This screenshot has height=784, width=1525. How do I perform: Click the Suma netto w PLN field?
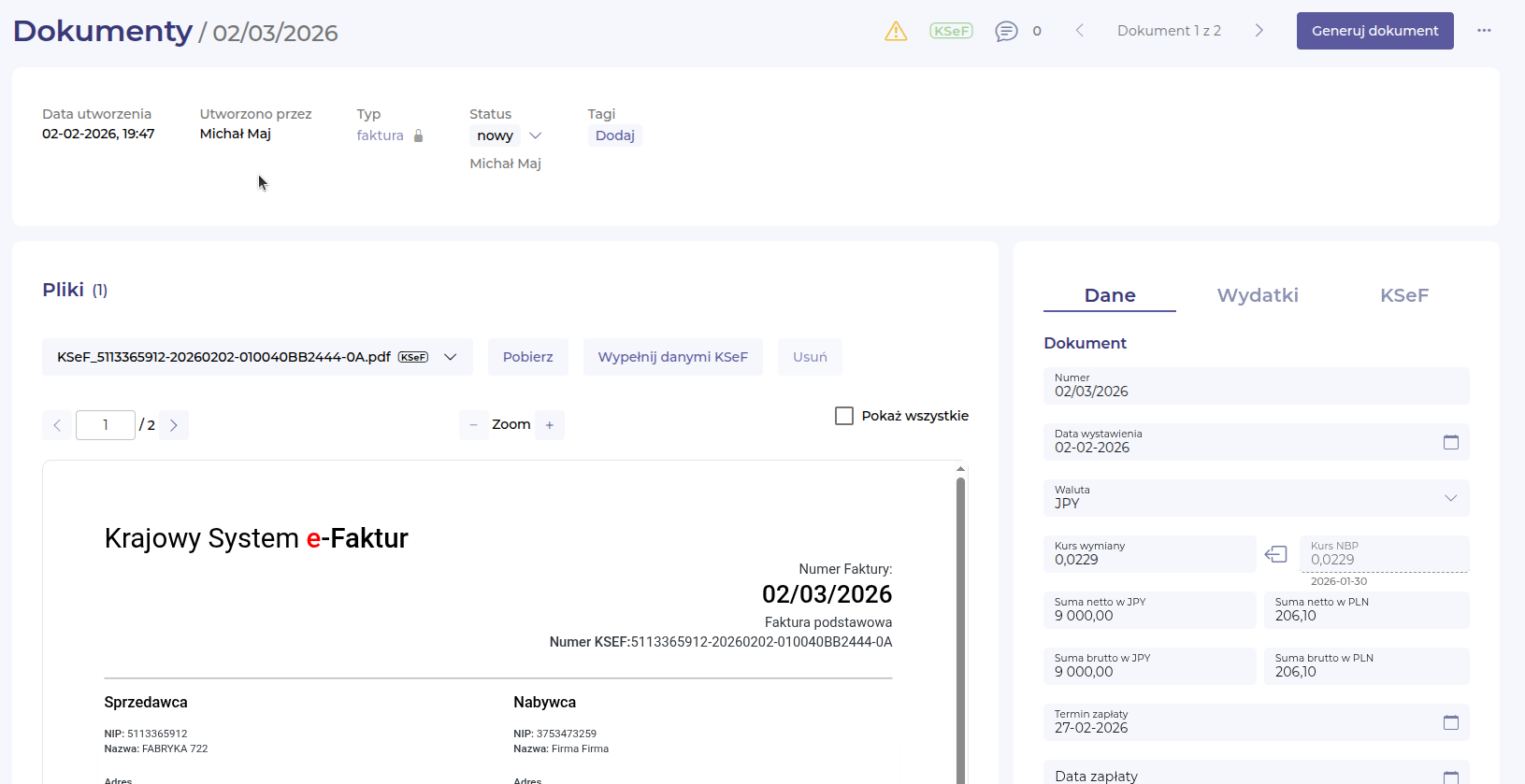point(1367,610)
